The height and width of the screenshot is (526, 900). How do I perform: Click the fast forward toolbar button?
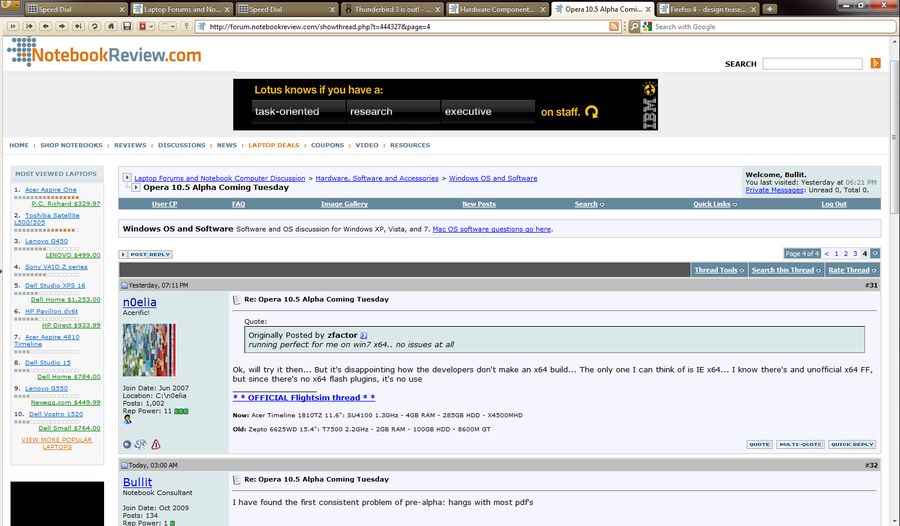pyautogui.click(x=79, y=26)
